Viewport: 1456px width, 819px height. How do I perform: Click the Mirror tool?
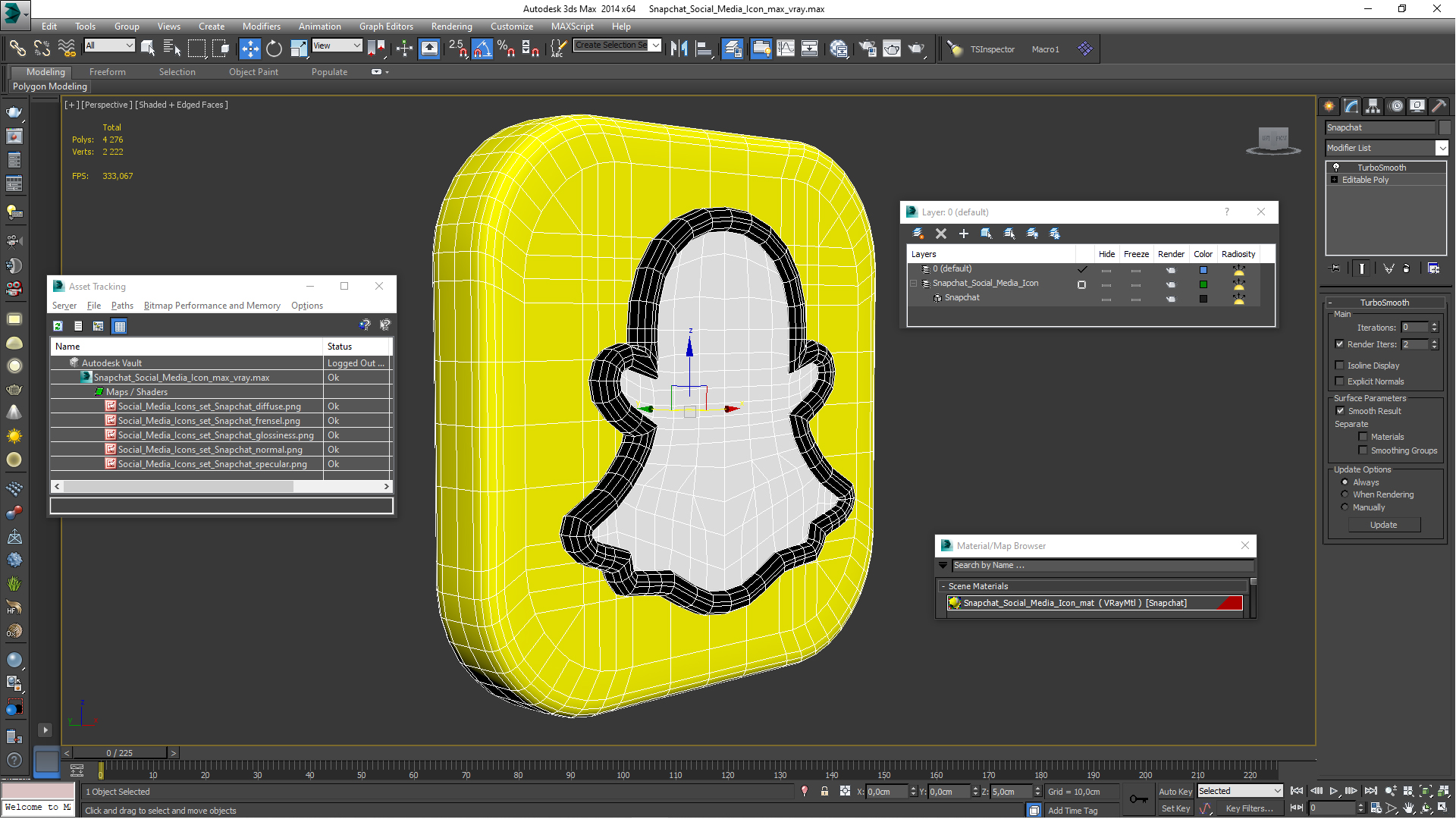click(x=679, y=49)
